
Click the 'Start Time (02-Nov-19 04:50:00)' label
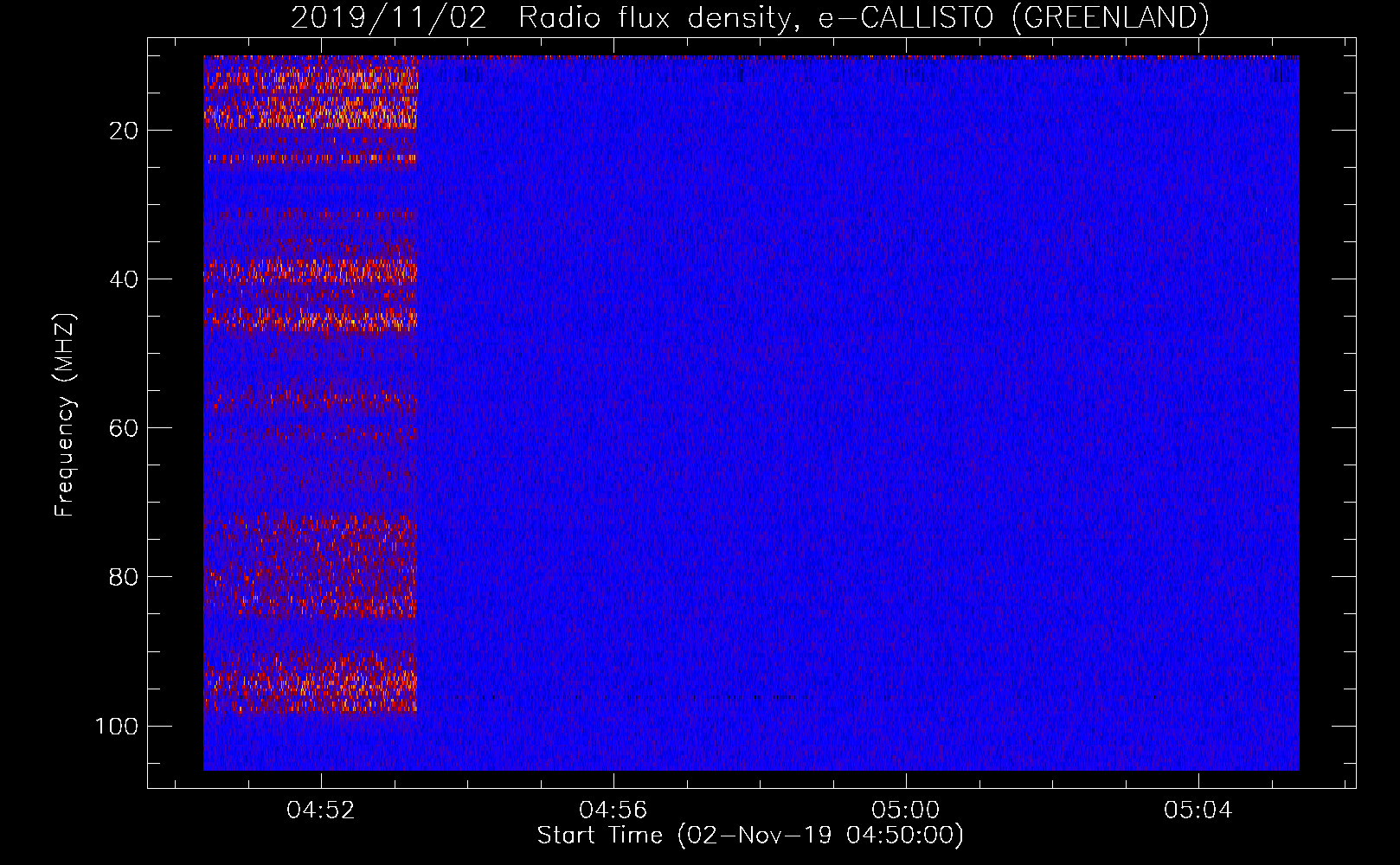click(750, 836)
